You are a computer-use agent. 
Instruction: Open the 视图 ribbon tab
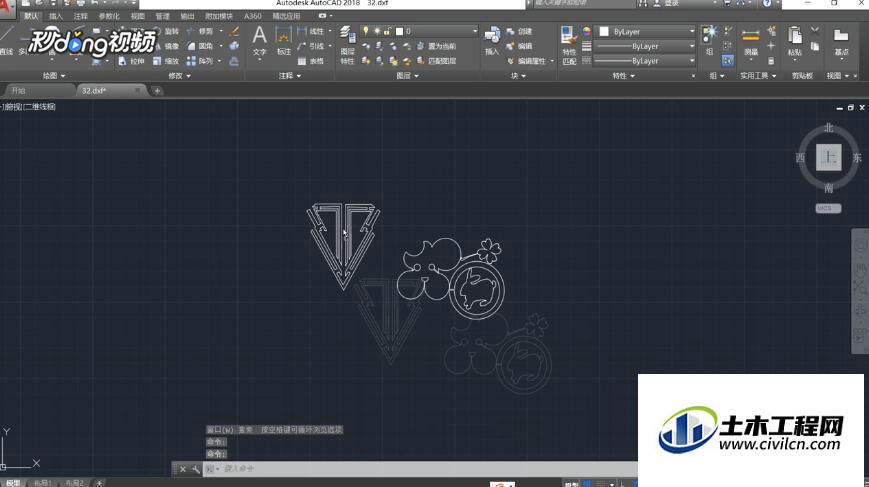pos(137,16)
